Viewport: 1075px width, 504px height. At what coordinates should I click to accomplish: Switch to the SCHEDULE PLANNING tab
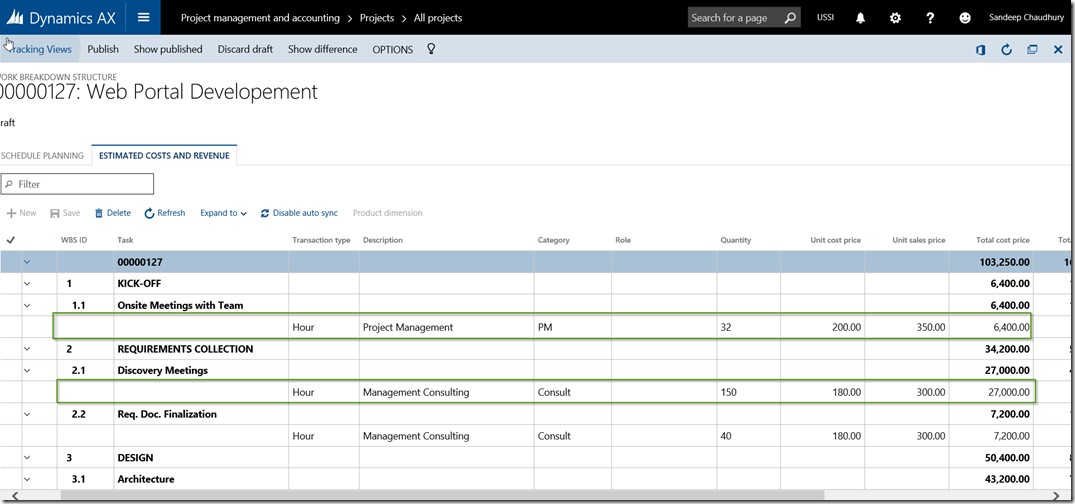[42, 156]
